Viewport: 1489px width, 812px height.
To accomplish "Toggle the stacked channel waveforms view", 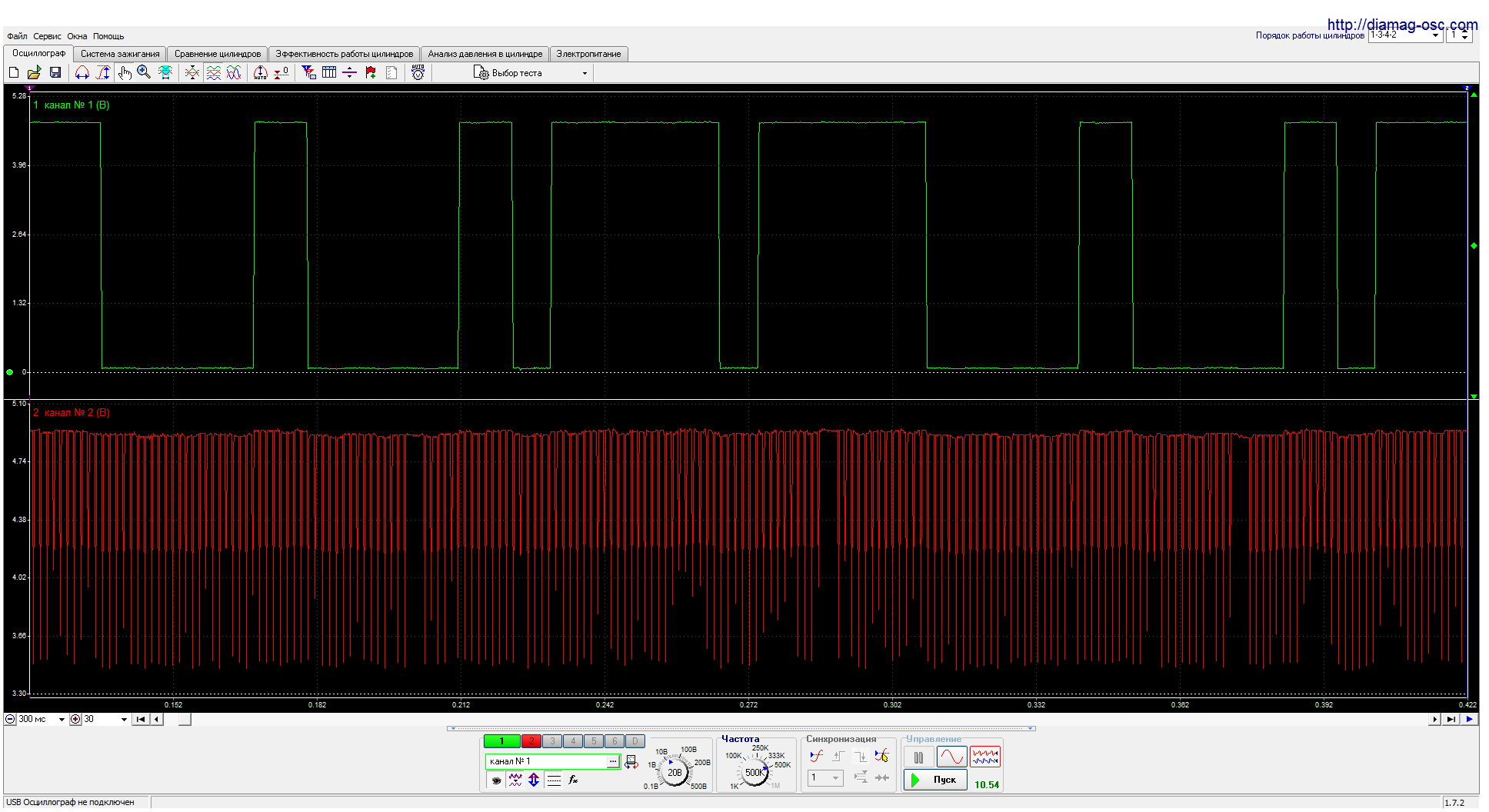I will 213,72.
